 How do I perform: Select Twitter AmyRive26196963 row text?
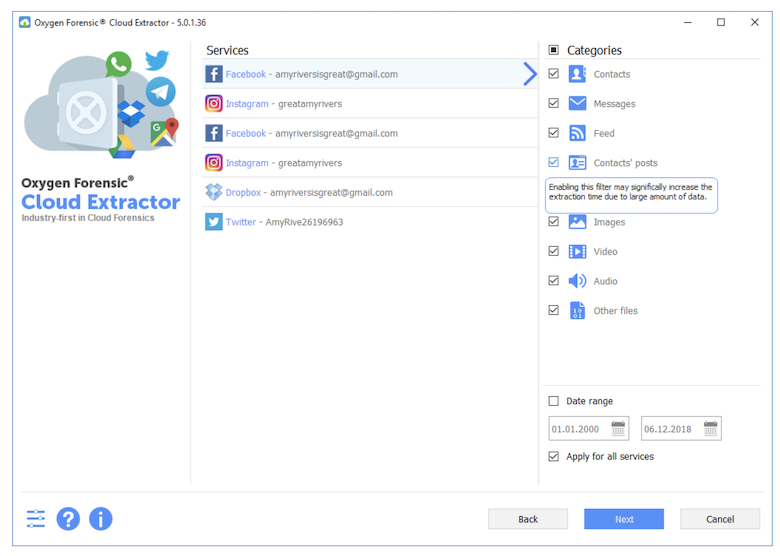[285, 222]
